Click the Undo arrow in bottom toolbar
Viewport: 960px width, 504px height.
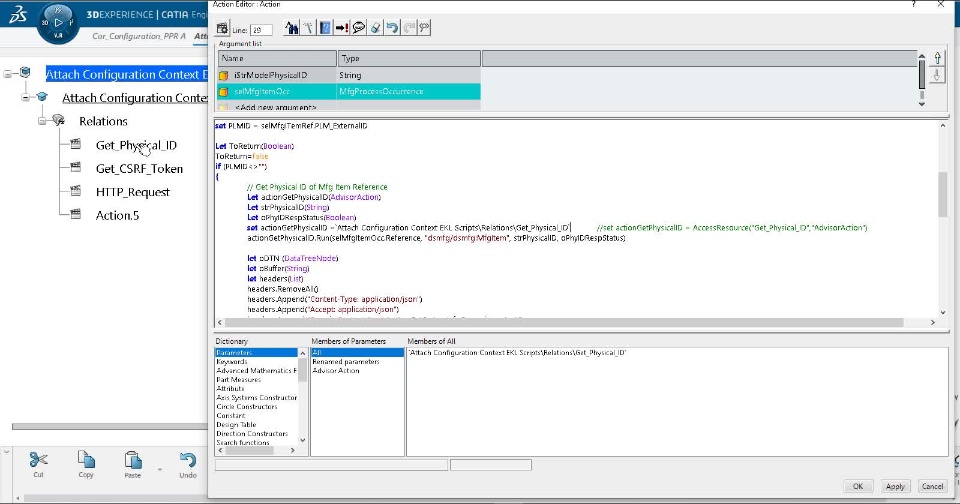pos(187,460)
